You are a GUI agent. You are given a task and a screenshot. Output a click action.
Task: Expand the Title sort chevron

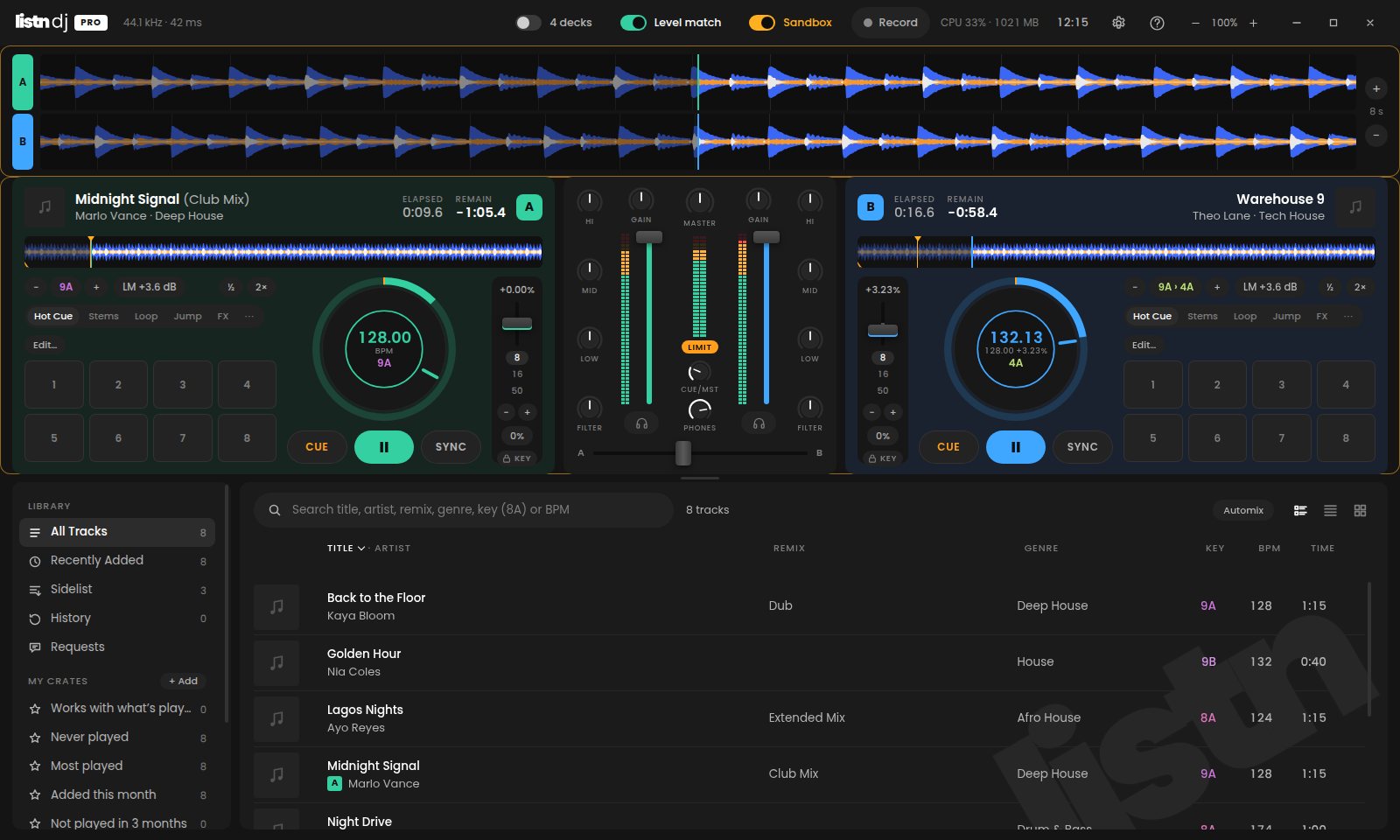pos(361,549)
